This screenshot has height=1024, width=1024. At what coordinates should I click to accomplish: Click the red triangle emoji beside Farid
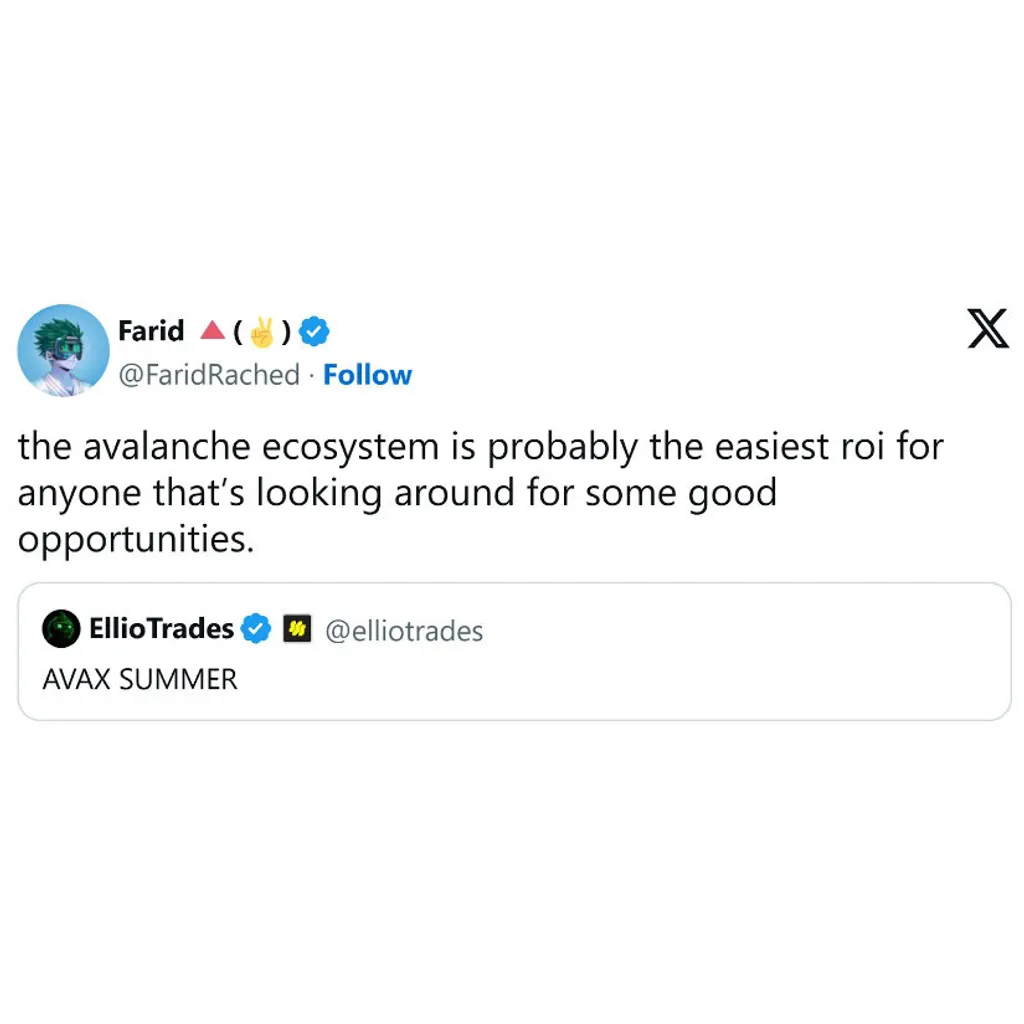(212, 330)
